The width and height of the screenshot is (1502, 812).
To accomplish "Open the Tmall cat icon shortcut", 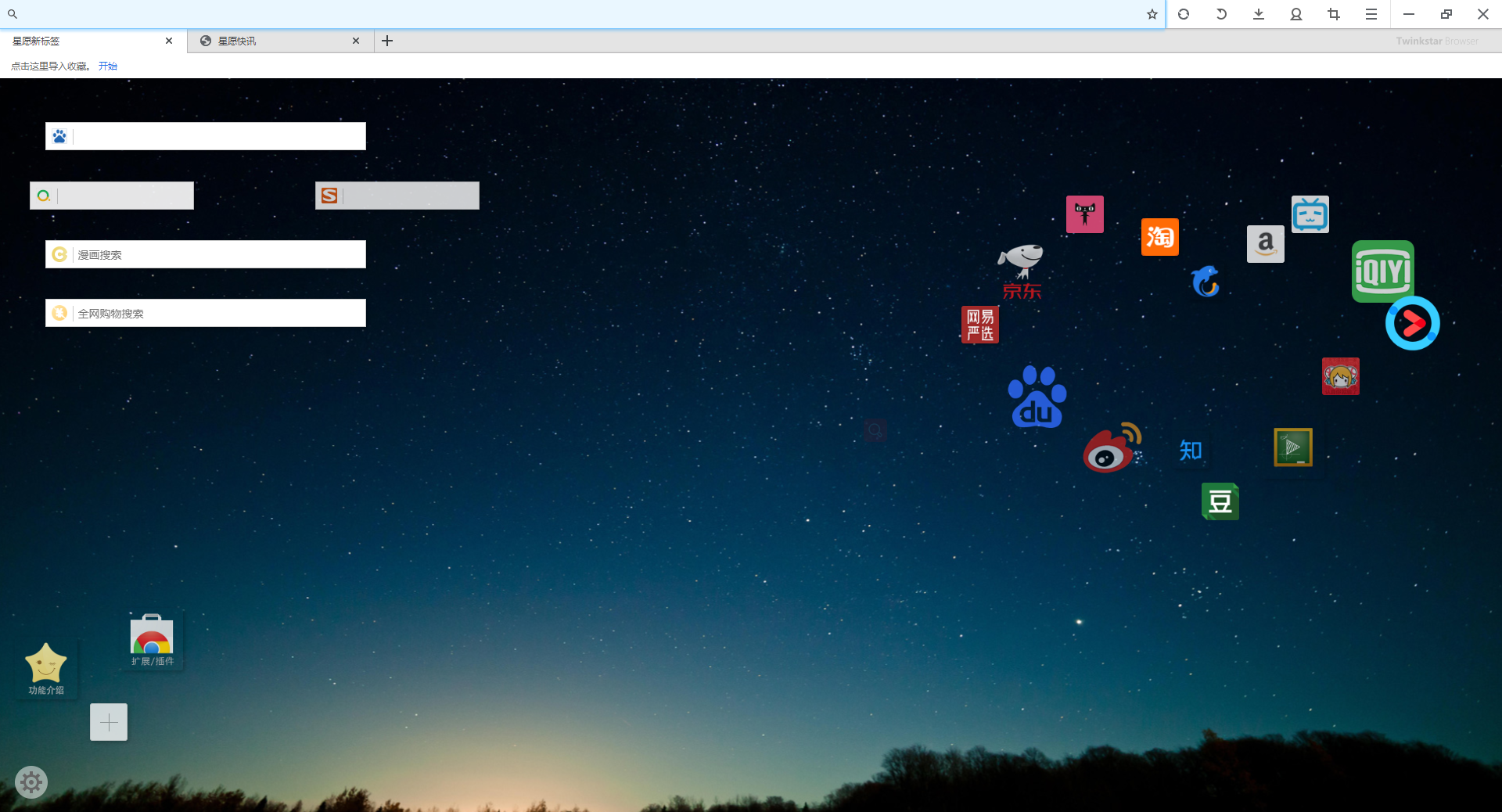I will pos(1085,214).
